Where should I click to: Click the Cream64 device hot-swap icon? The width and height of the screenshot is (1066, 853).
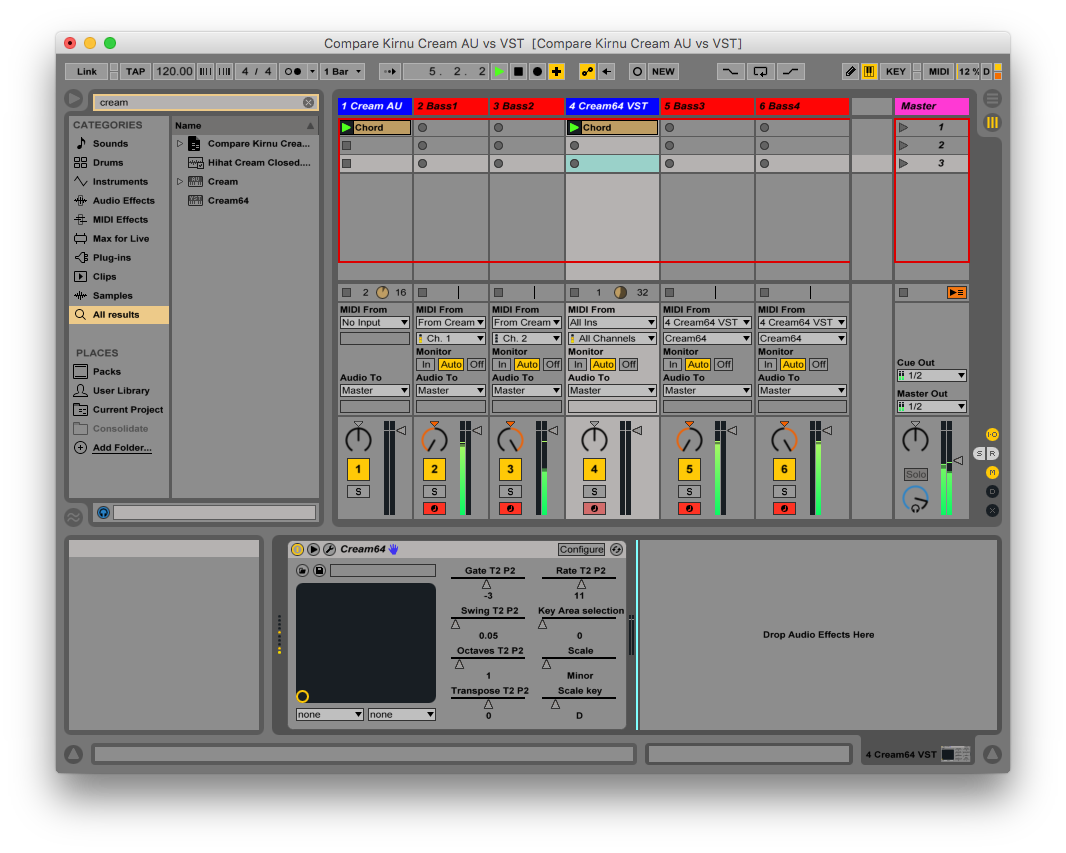click(617, 549)
